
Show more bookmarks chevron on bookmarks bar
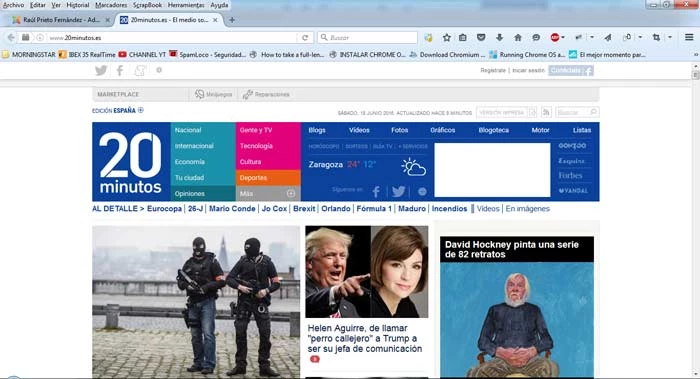pos(696,54)
